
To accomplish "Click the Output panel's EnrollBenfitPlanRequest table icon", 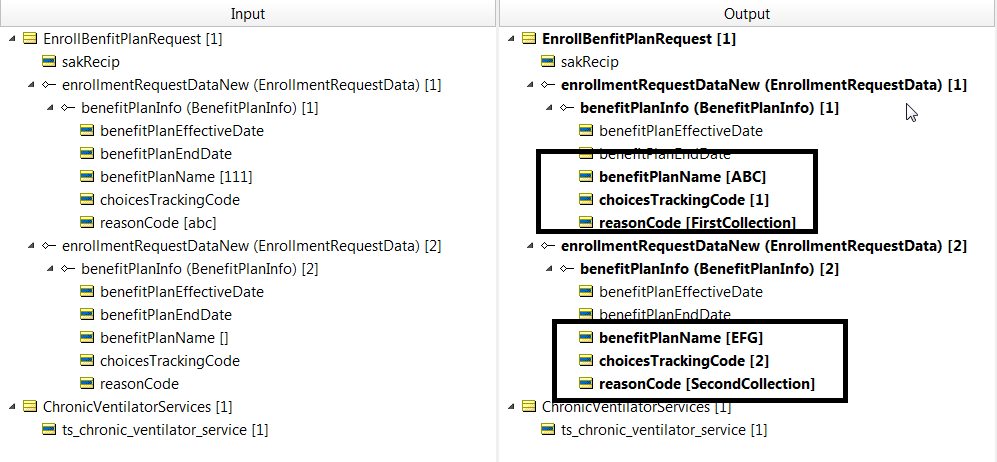I will (529, 39).
